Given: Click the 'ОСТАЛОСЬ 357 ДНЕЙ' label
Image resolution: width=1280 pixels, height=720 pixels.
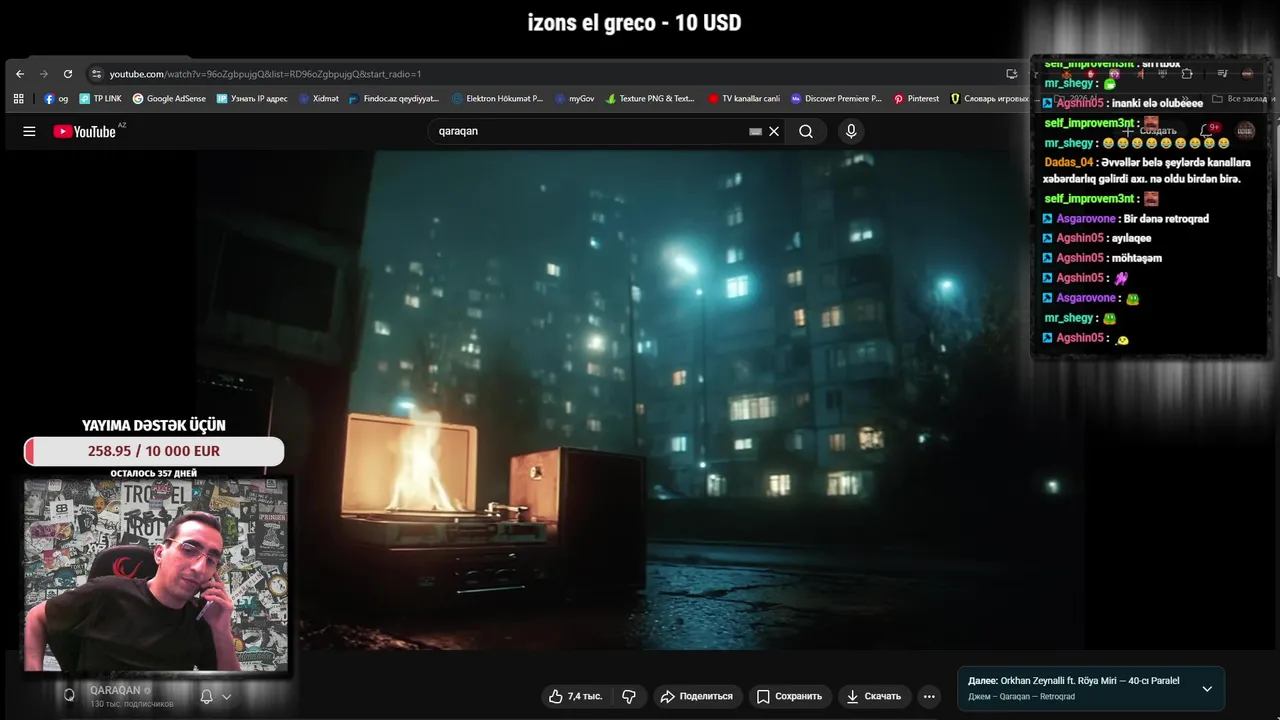Looking at the screenshot, I should pyautogui.click(x=154, y=473).
